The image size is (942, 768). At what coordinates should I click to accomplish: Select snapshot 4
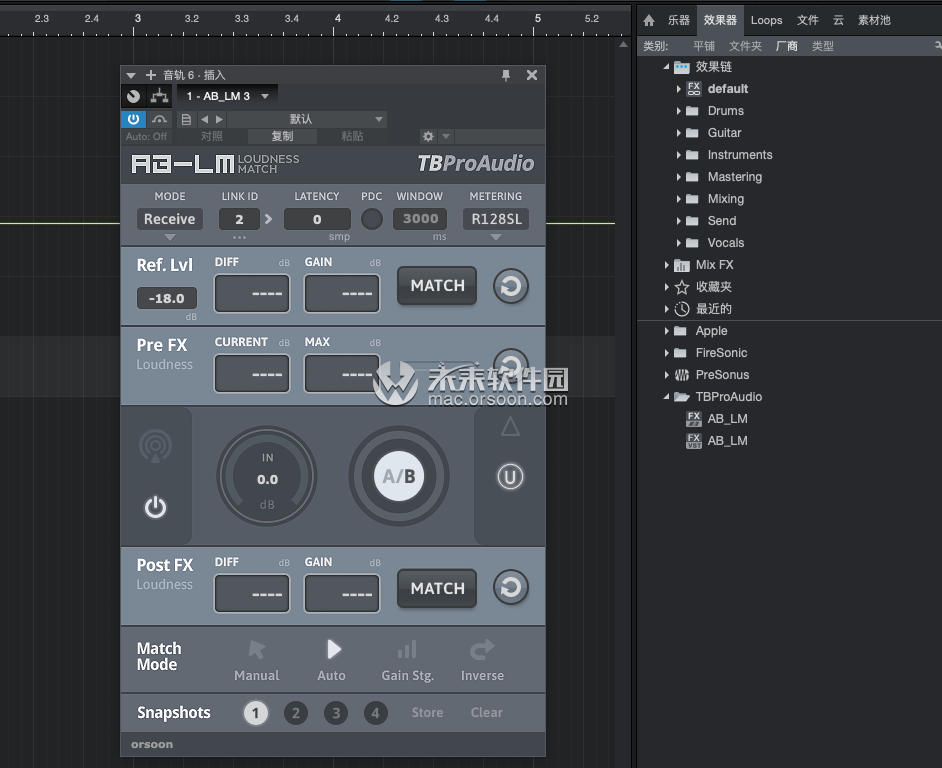(x=375, y=713)
